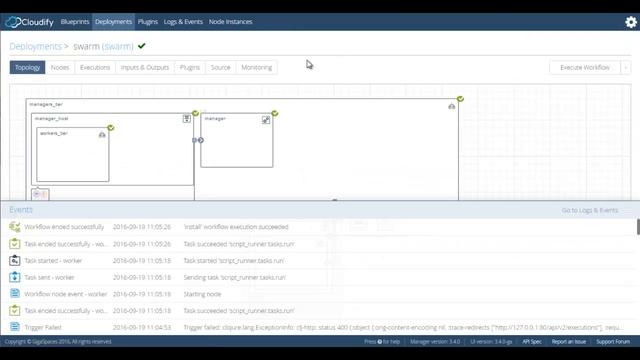Switch to the deployment Plugins tab
Viewport: 640px width, 360px height.
tap(190, 67)
